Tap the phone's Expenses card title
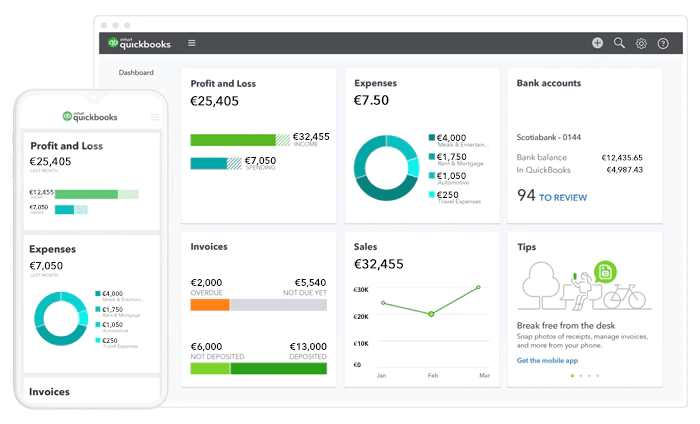Viewport: 700px width, 424px height. 53,249
